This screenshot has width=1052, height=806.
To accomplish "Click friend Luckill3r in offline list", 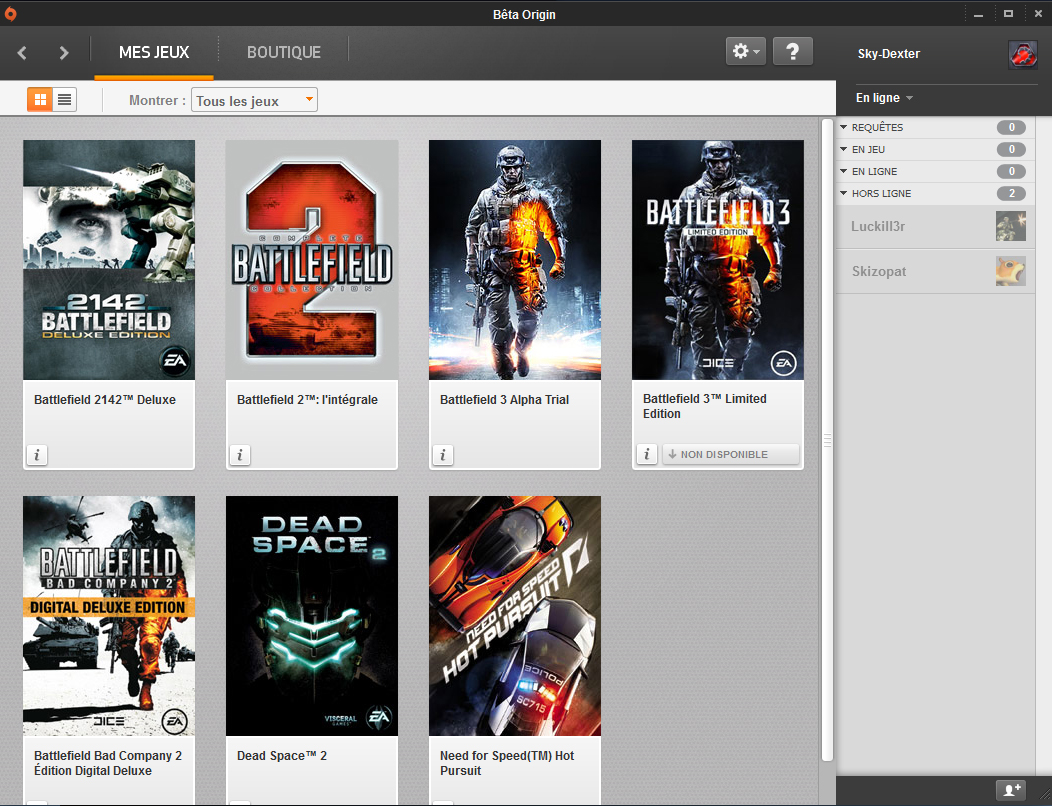I will point(935,227).
